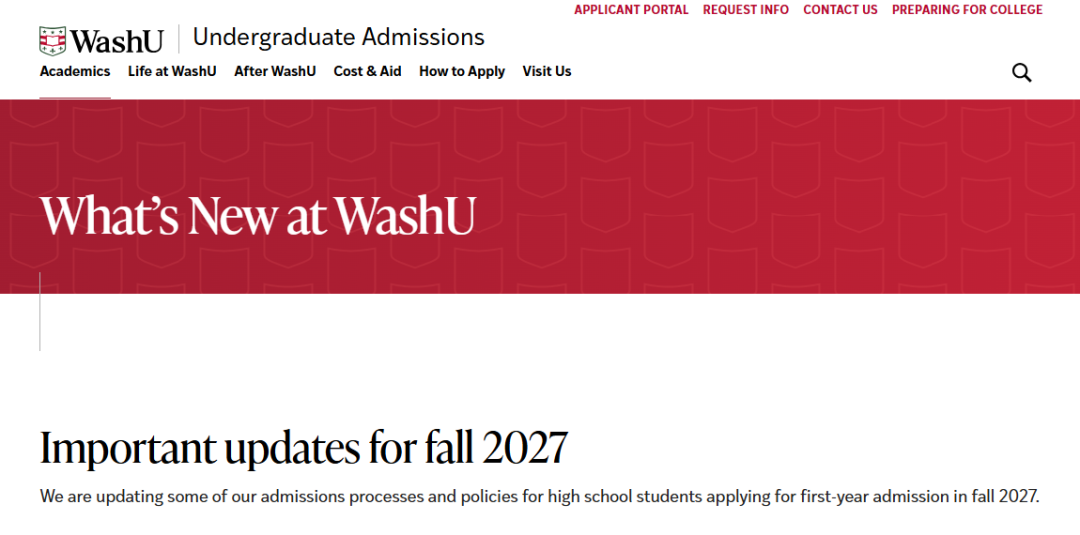Click the WashU shield crest icon
Viewport: 1080px width, 535px height.
53,40
